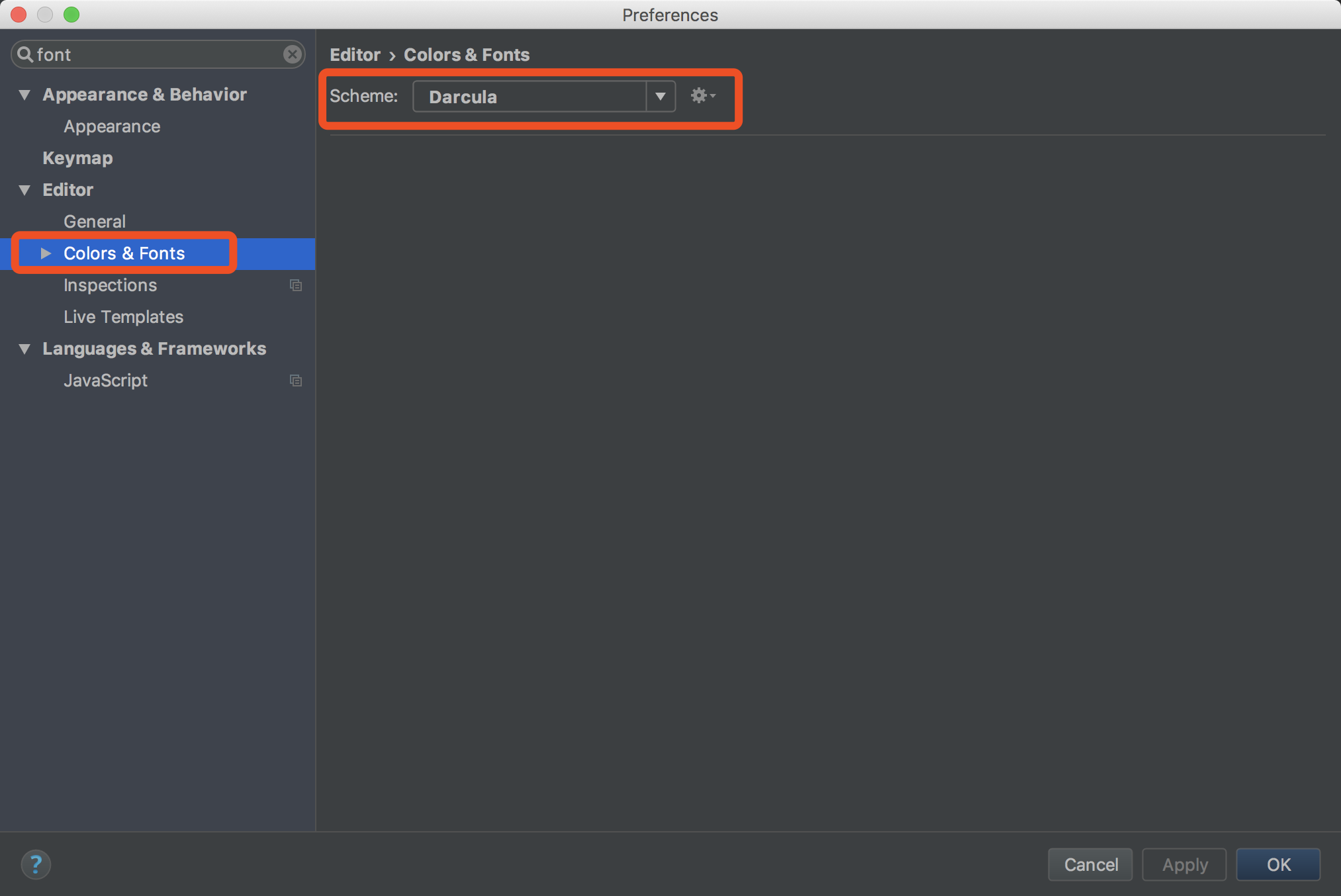This screenshot has width=1341, height=896.
Task: Click the Editor breadcrumb link
Action: coord(355,55)
